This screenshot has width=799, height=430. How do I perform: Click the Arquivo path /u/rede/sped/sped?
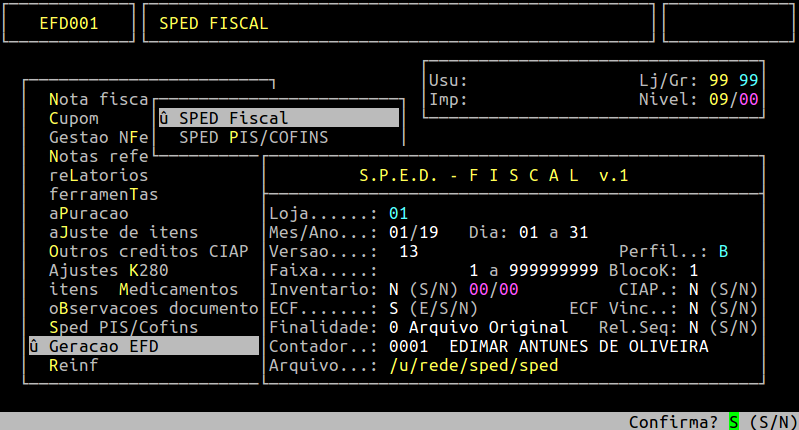pyautogui.click(x=473, y=366)
